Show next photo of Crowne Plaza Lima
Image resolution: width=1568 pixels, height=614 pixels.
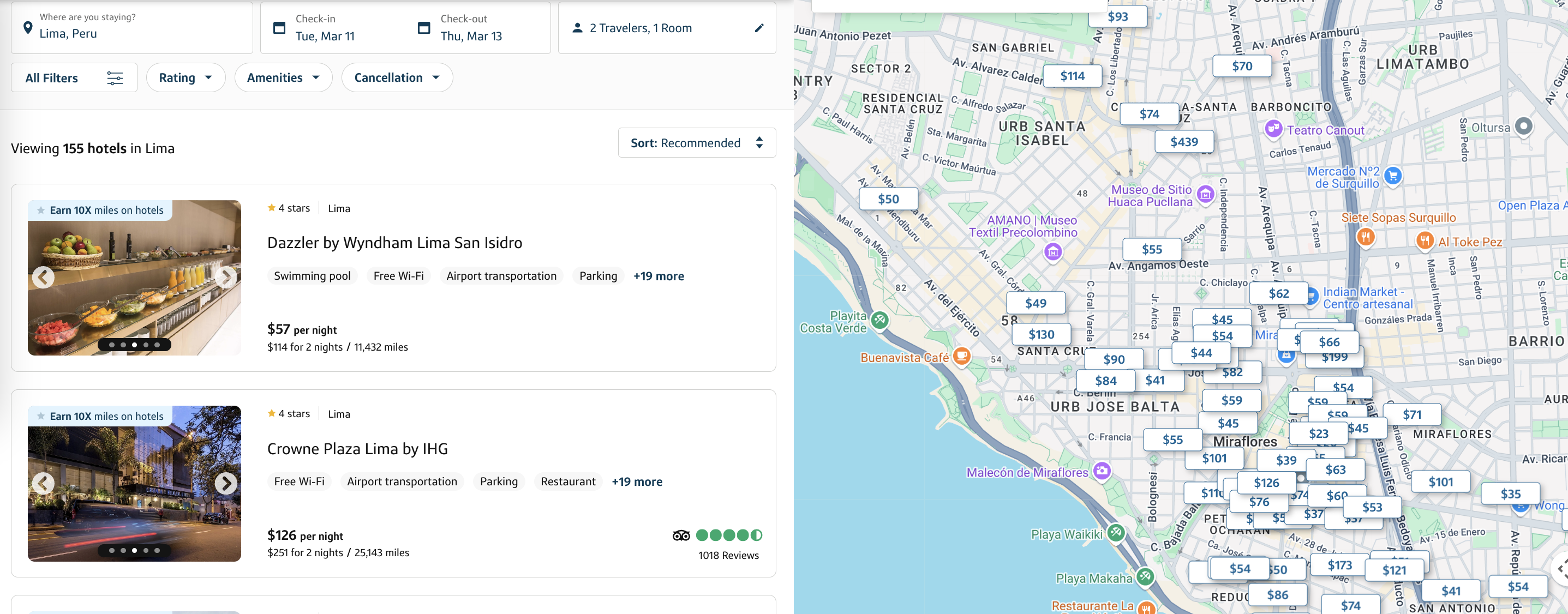(x=226, y=483)
